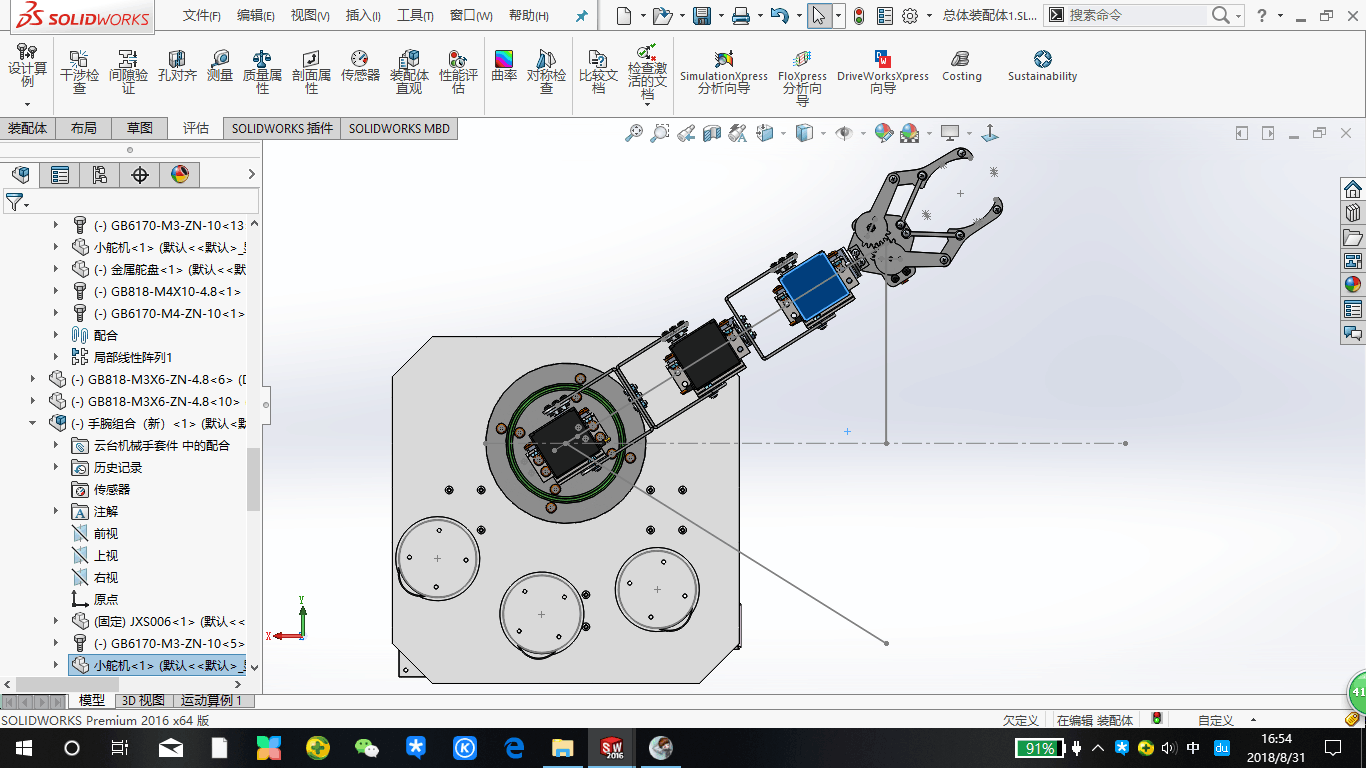Click the 搜索命令 search command box
This screenshot has width=1366, height=768.
[1135, 15]
